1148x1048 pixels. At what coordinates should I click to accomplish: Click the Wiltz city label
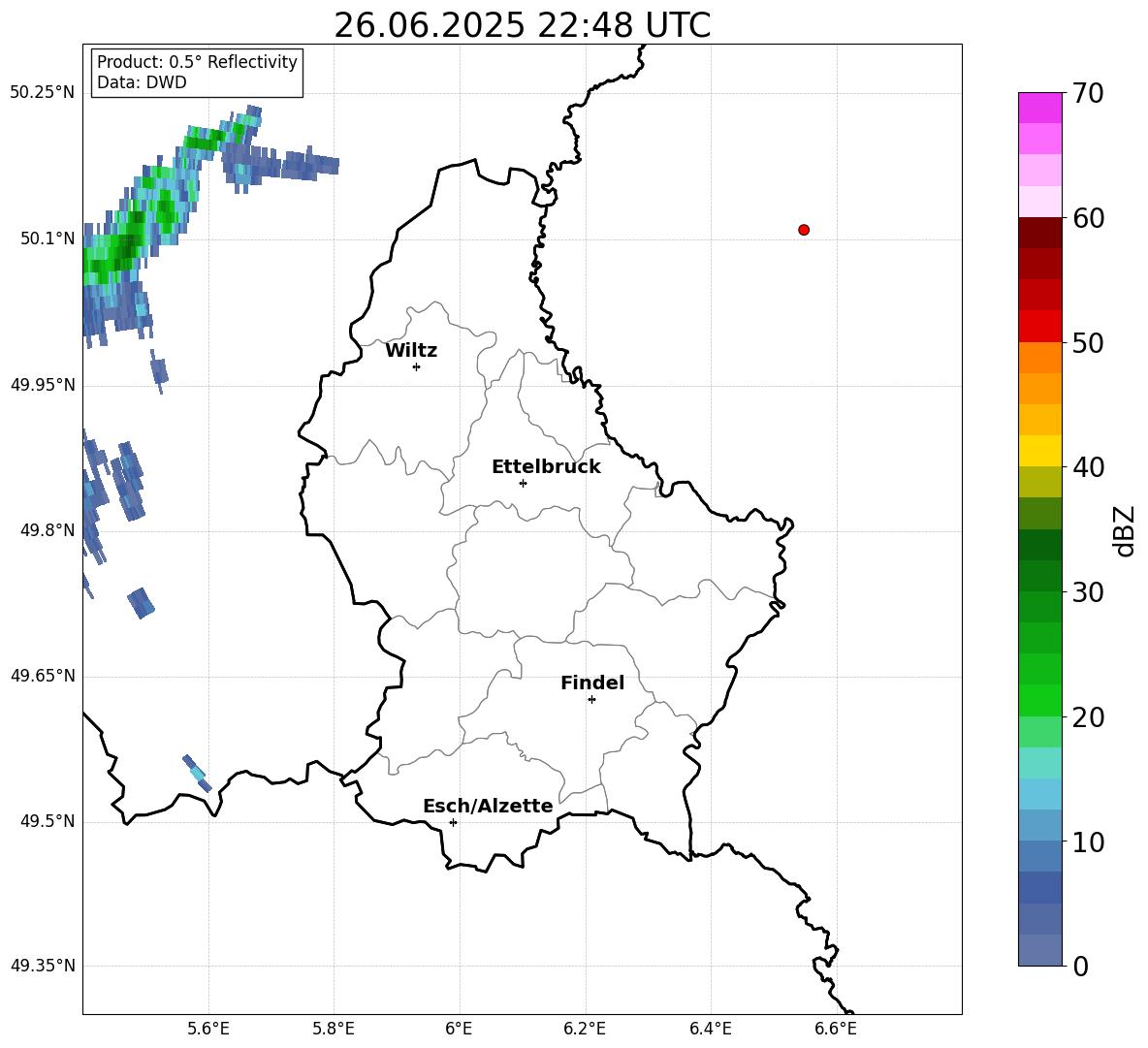411,351
